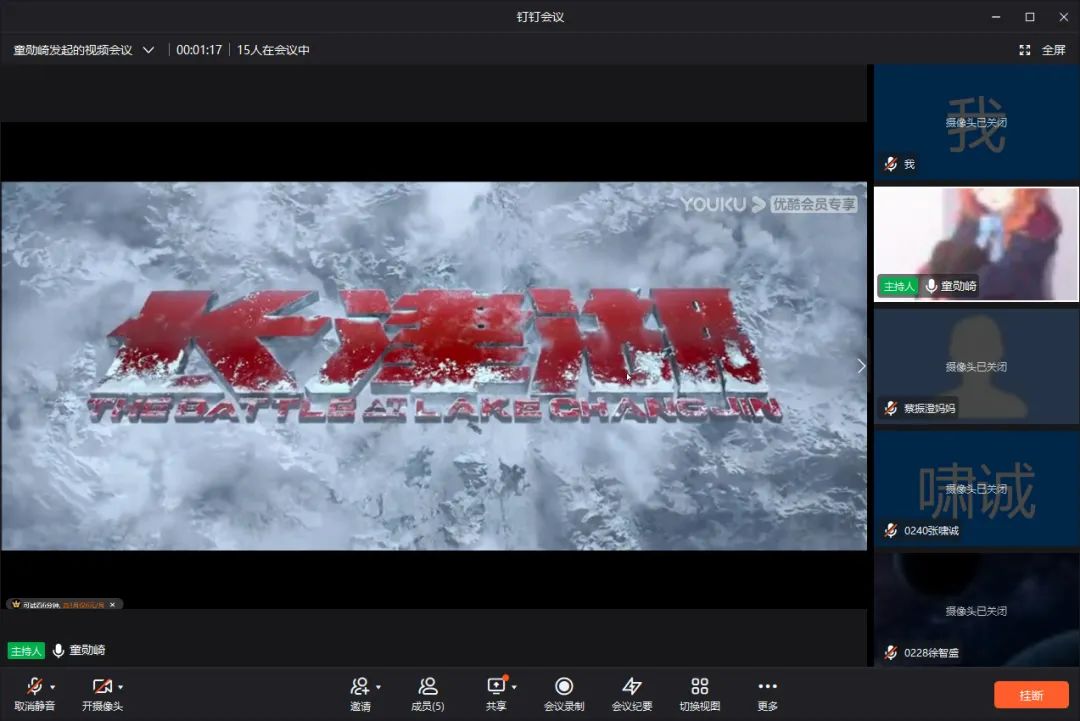The image size is (1080, 721).
Task: Unmute the microphone with 取消静音
Action: coord(34,694)
